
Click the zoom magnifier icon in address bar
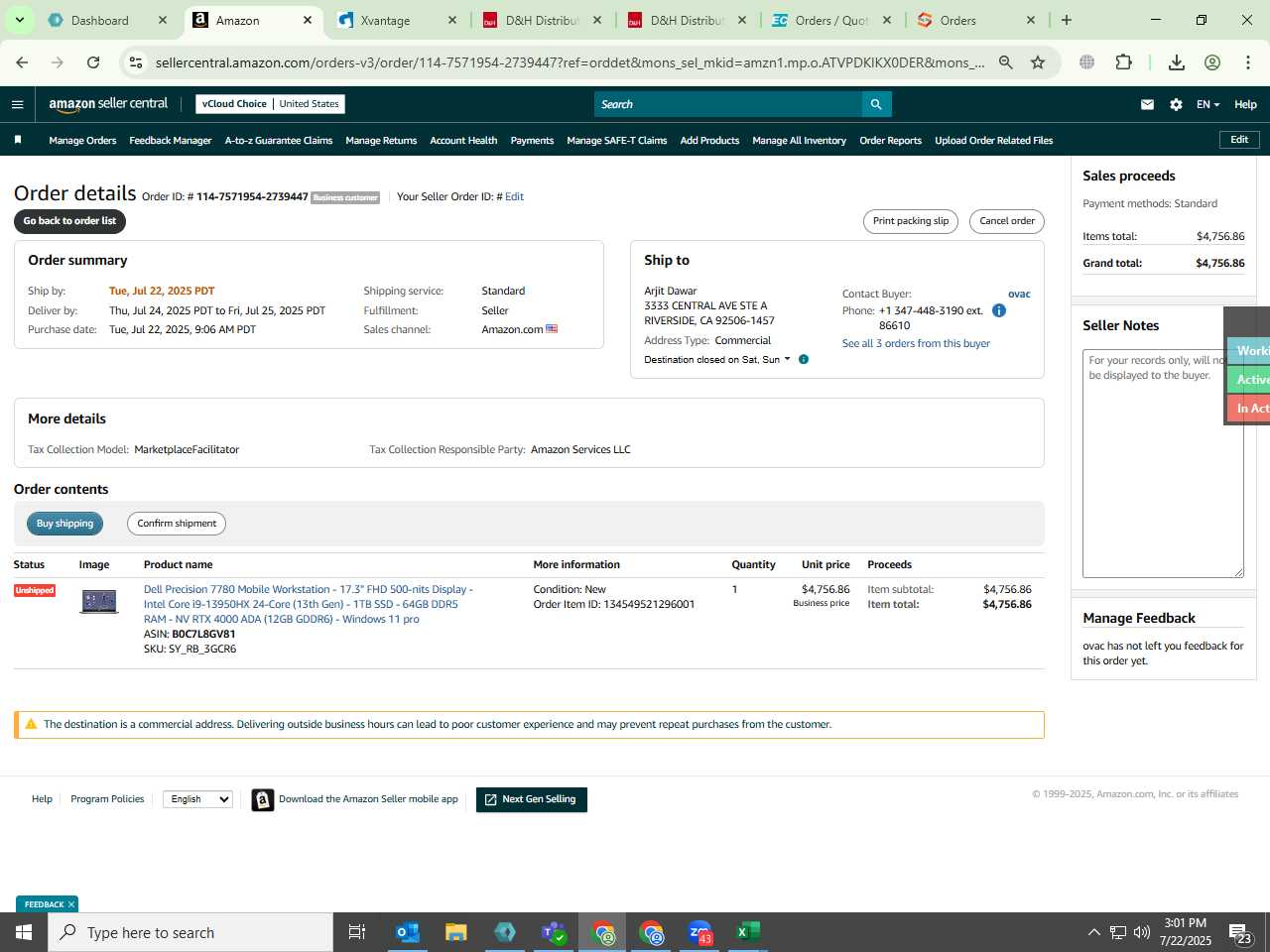(x=1006, y=62)
